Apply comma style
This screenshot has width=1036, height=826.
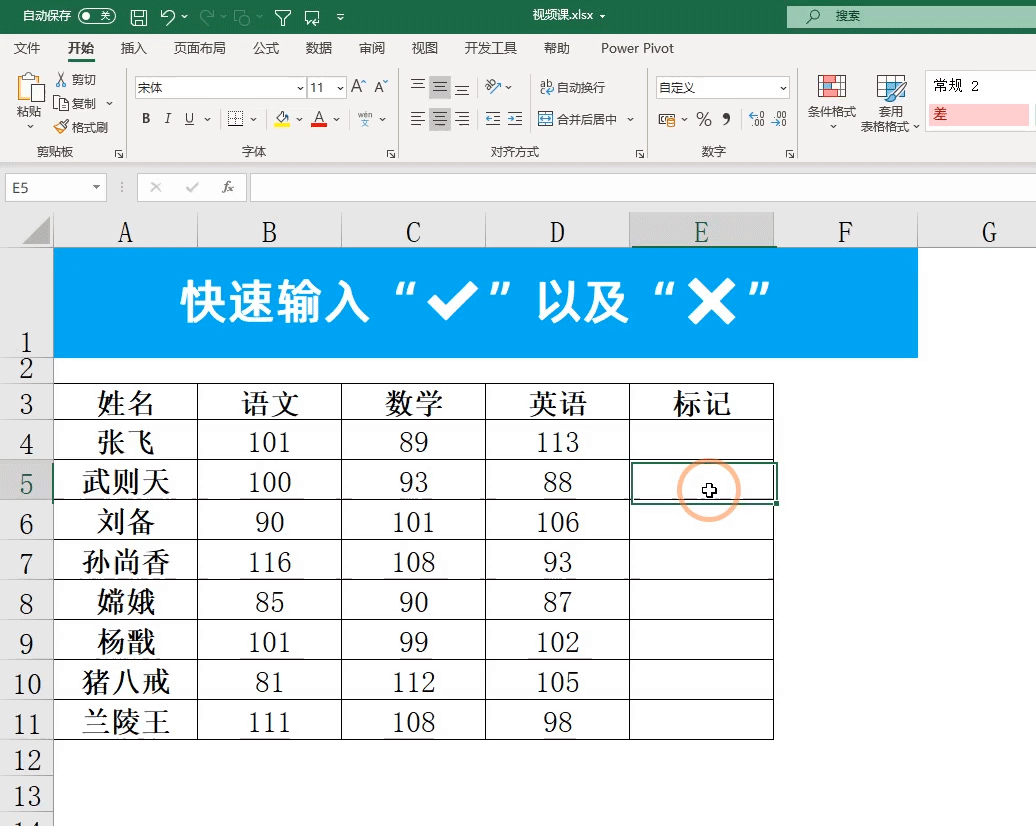click(726, 120)
